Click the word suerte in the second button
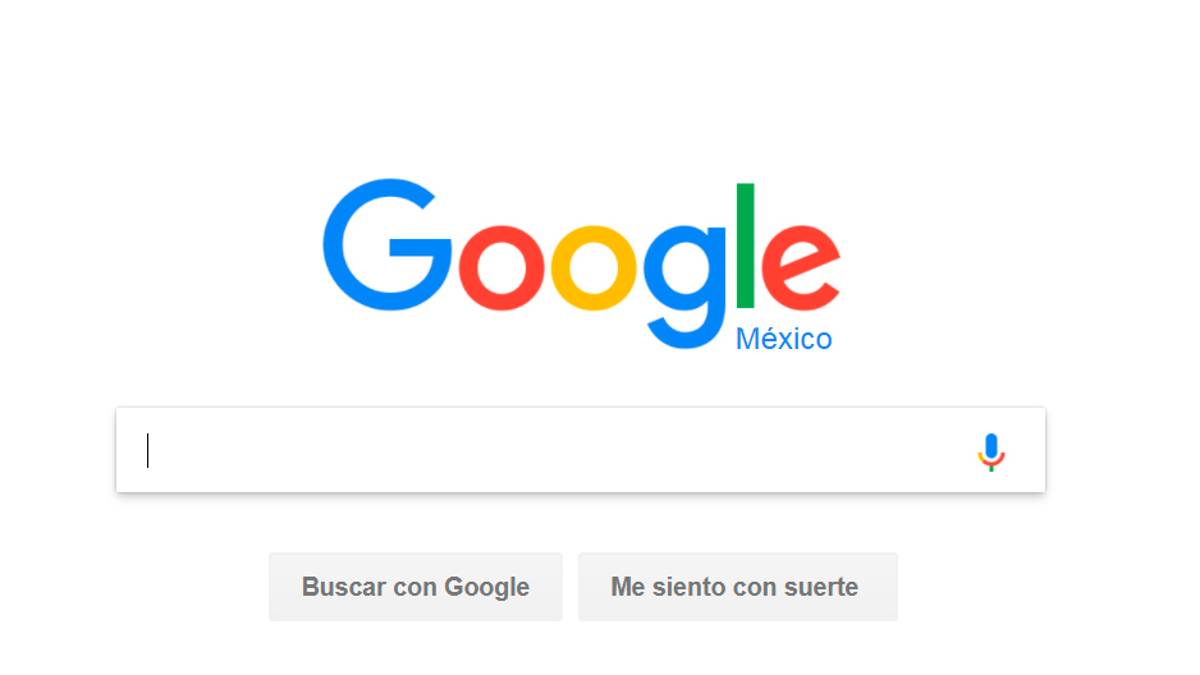 (822, 588)
